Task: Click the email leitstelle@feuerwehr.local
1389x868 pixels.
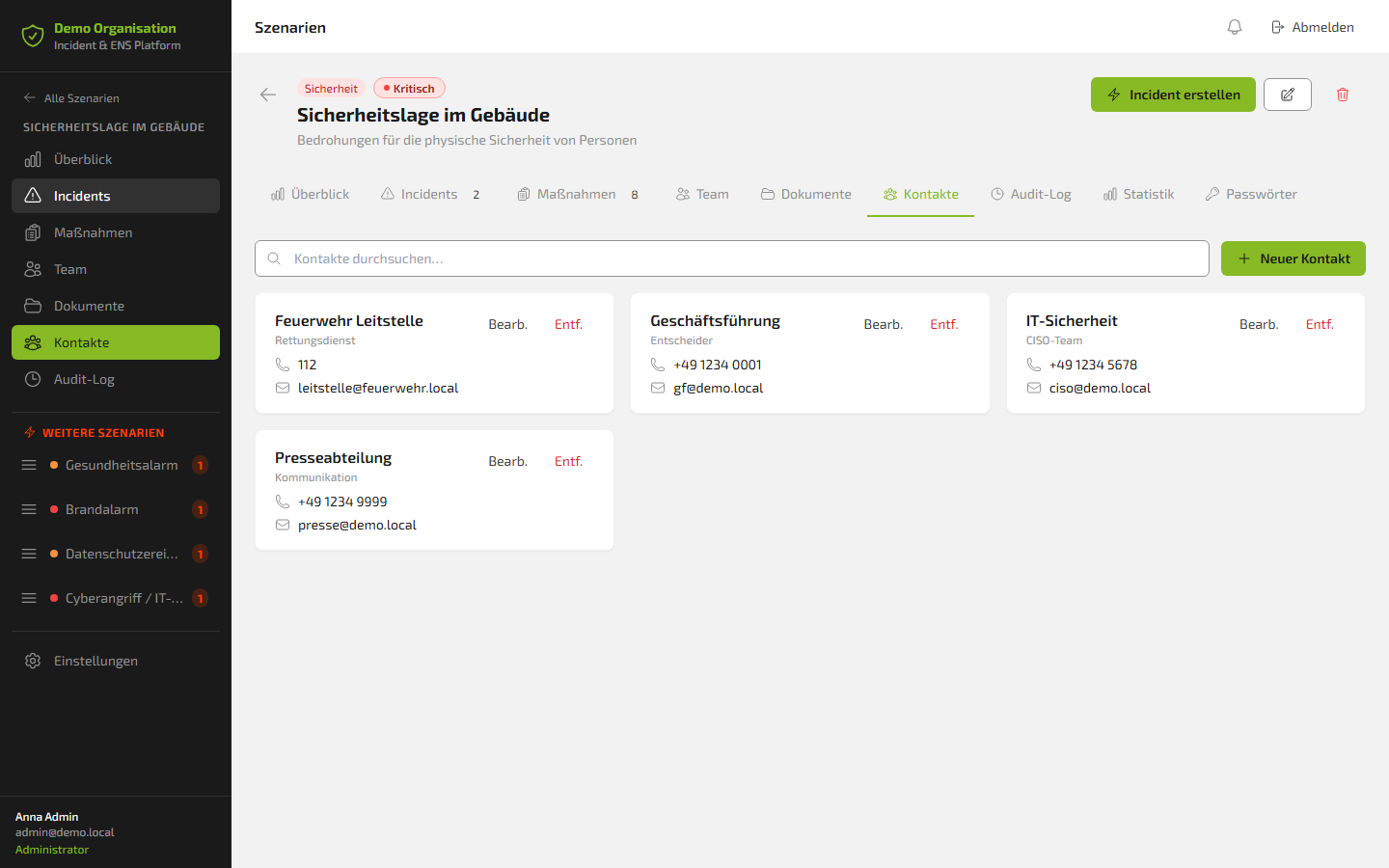Action: tap(378, 388)
